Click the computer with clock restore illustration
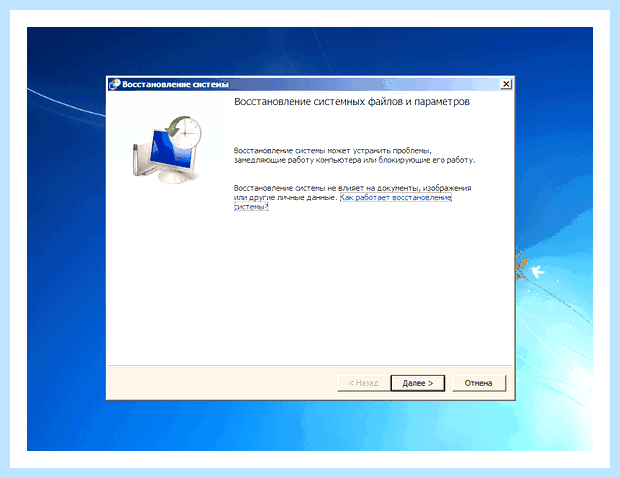Screen dimensions: 620x478 (167, 149)
